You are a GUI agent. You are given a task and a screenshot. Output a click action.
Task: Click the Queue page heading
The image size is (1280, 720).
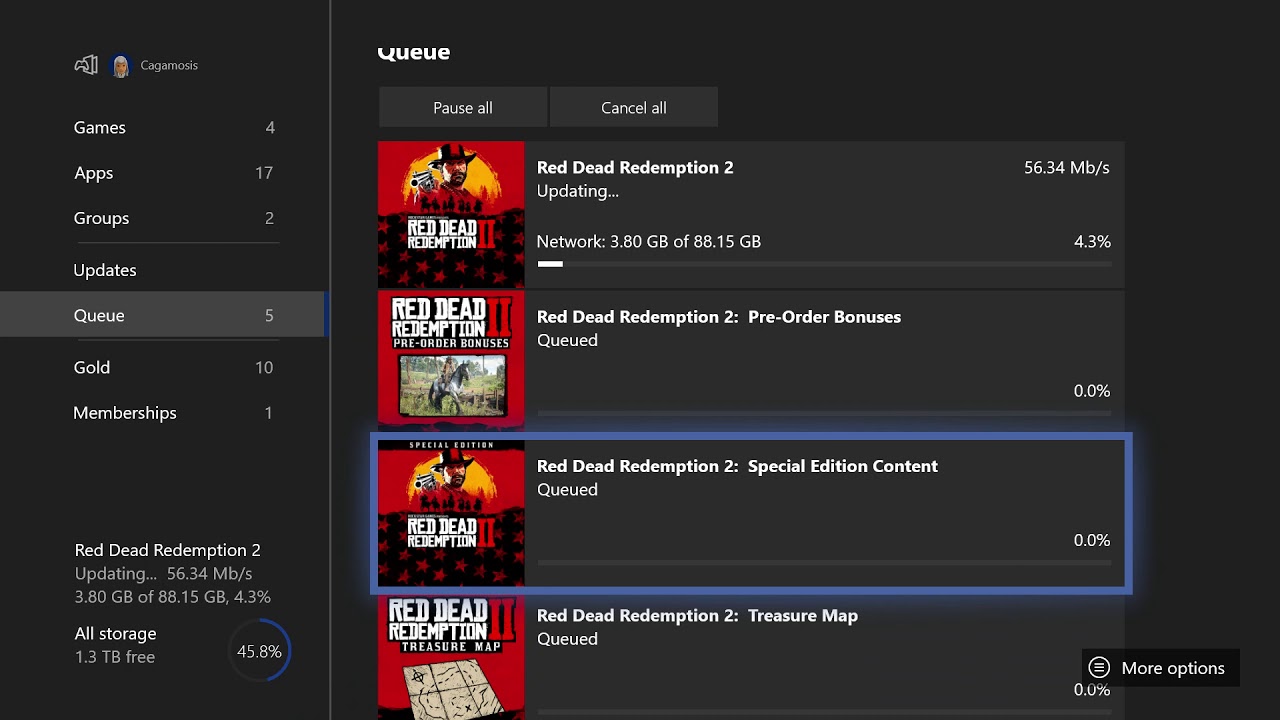(x=414, y=53)
